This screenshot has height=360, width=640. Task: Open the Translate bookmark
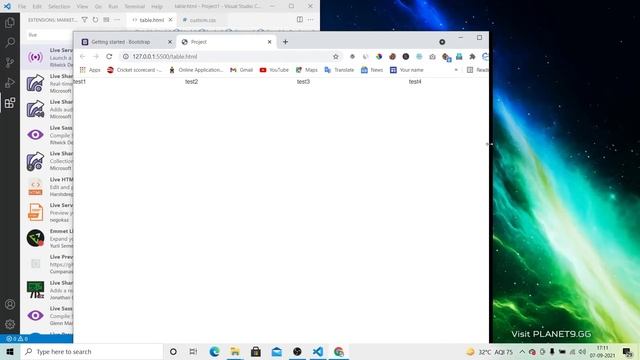tap(339, 70)
